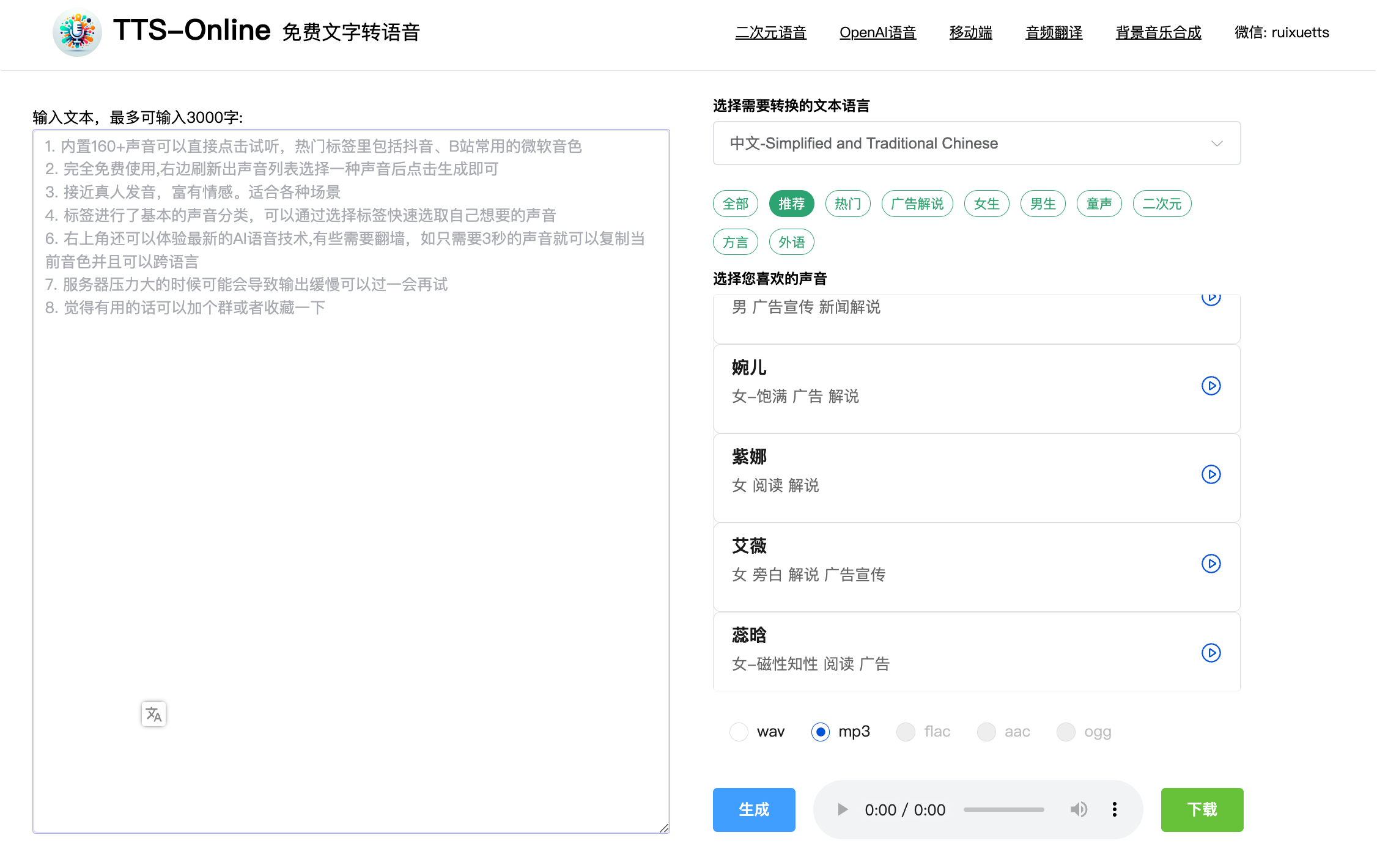Filter voices by 热门 tag

[x=847, y=204]
